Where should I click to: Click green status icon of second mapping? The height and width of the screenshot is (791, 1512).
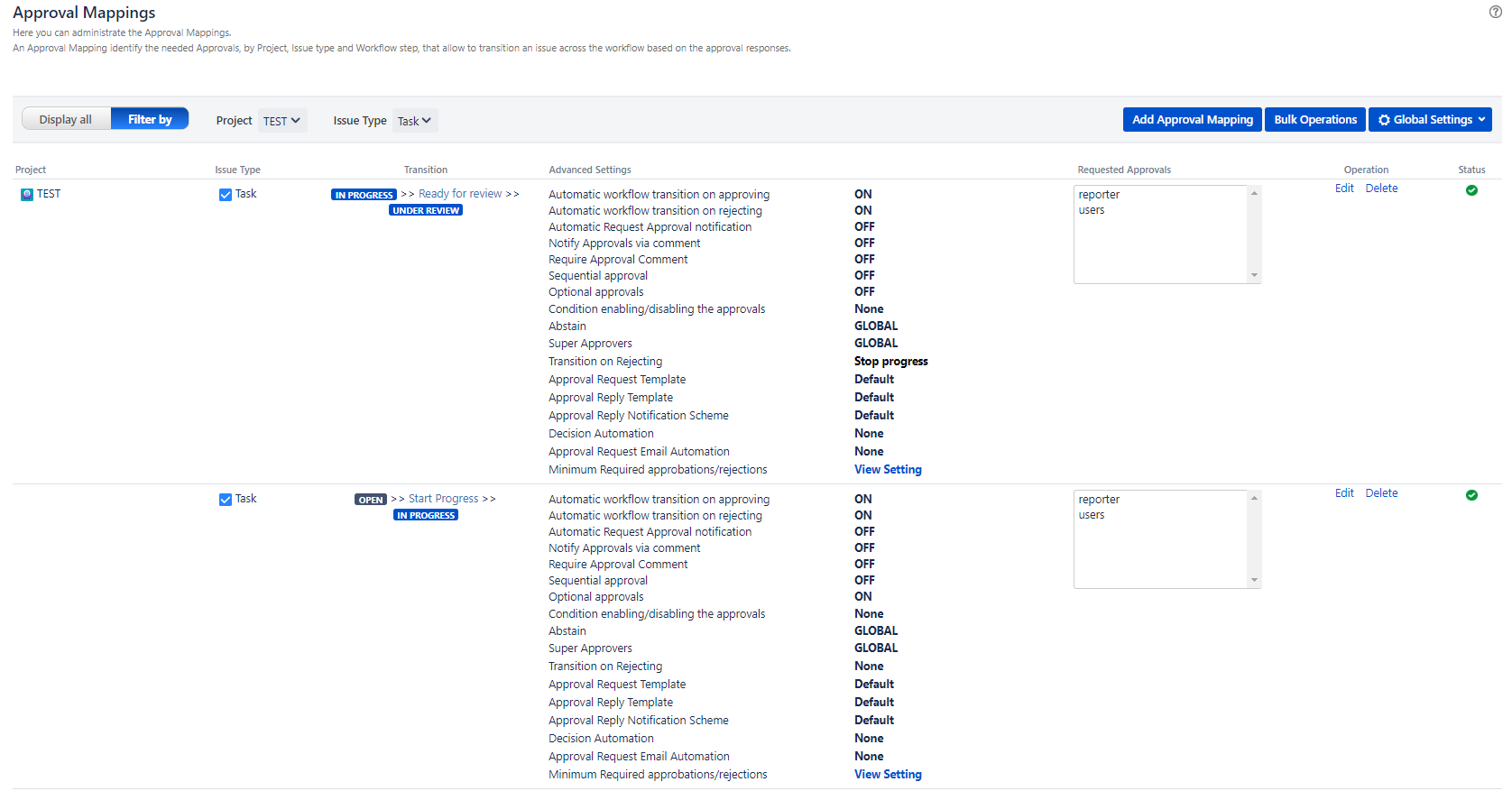pyautogui.click(x=1471, y=495)
